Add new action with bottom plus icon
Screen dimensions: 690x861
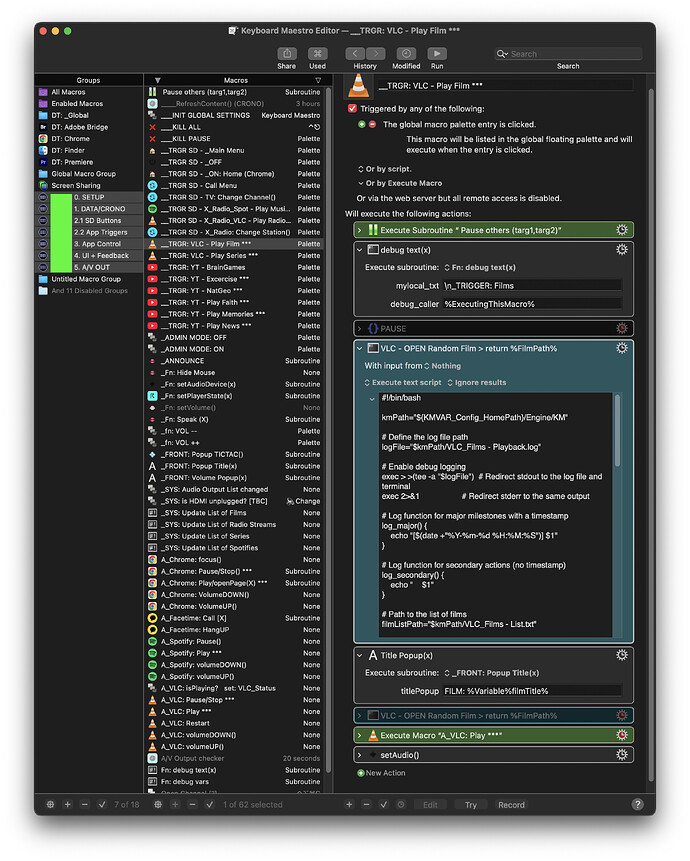coord(349,804)
